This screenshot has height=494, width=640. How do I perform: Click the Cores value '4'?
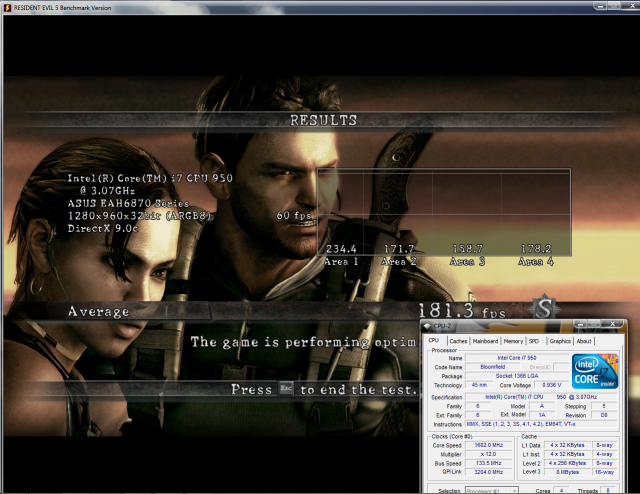pyautogui.click(x=562, y=490)
